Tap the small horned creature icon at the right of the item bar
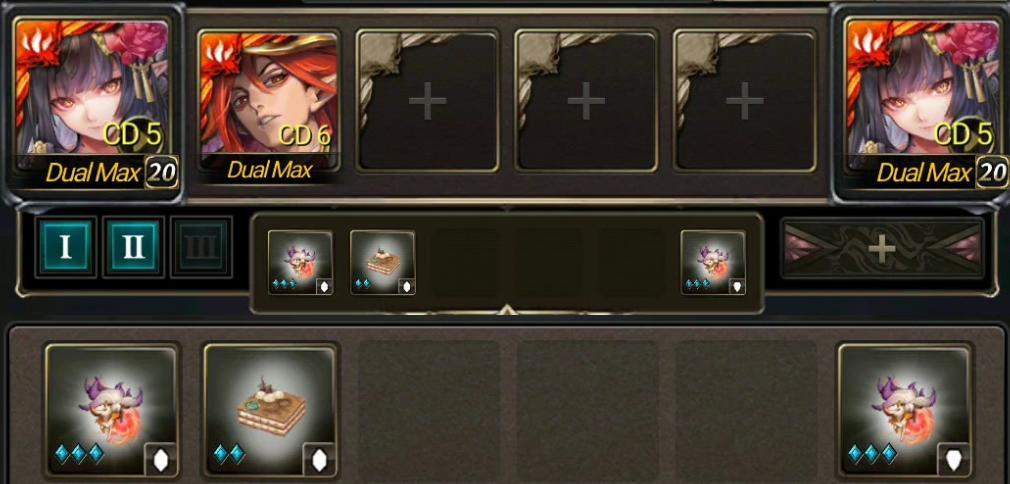 [713, 263]
